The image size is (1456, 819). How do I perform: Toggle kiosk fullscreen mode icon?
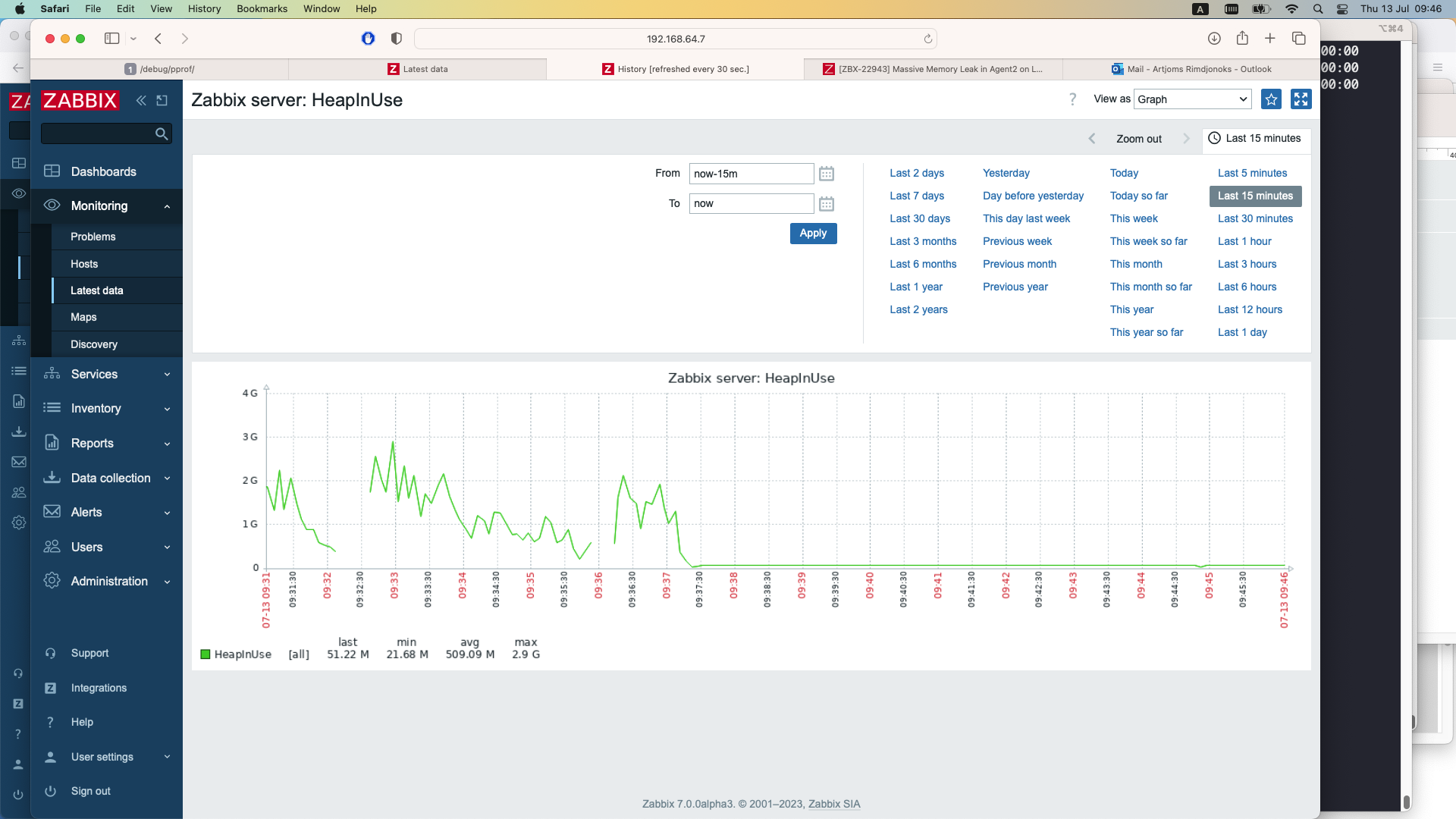1301,99
